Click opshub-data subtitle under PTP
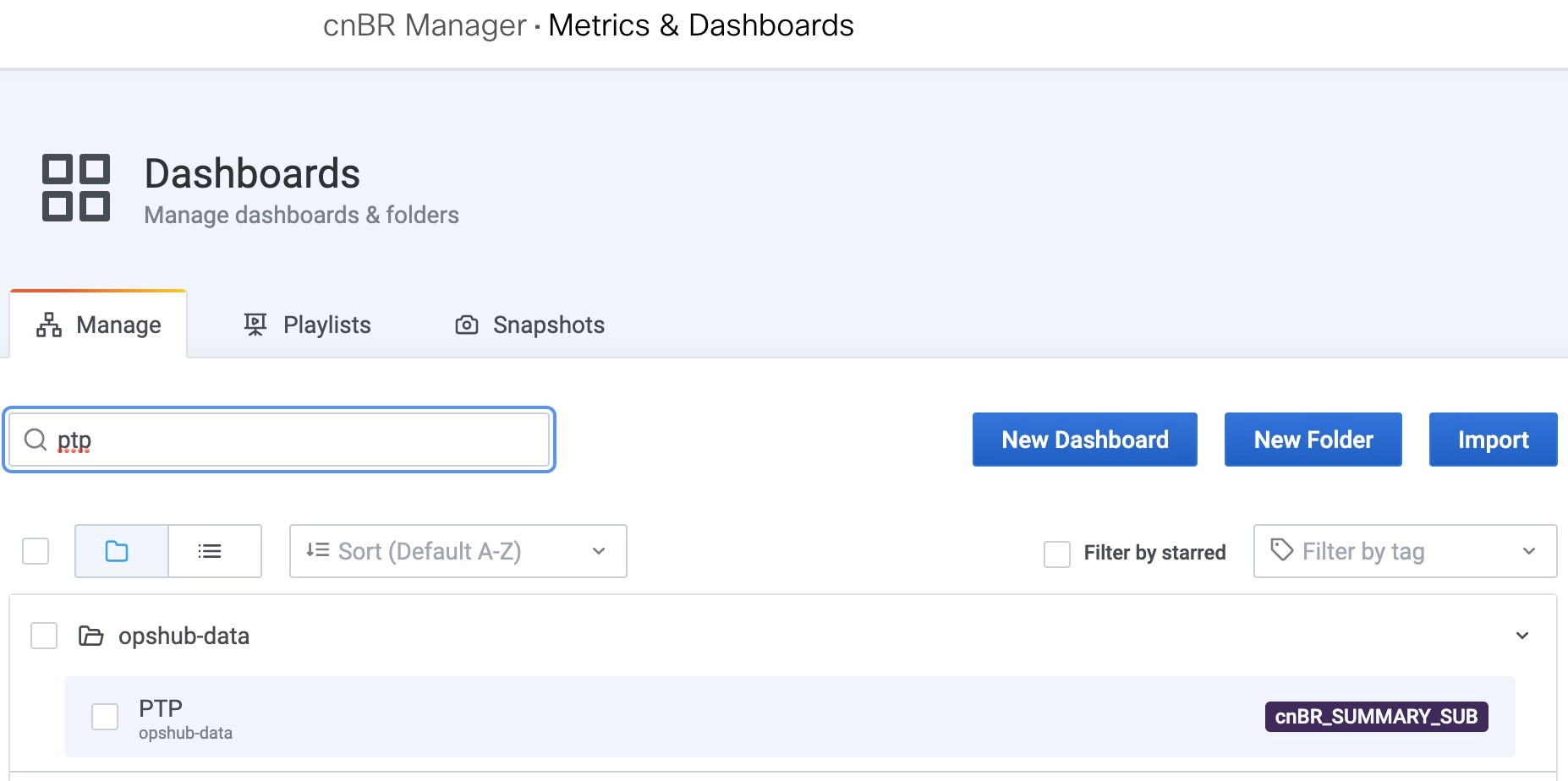 click(x=185, y=733)
